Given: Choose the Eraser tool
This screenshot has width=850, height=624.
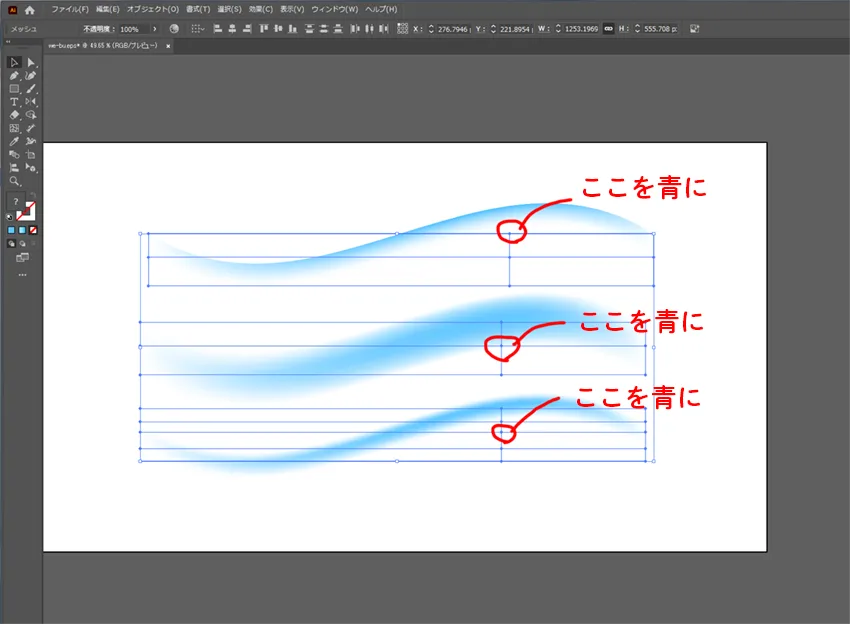Looking at the screenshot, I should point(14,115).
